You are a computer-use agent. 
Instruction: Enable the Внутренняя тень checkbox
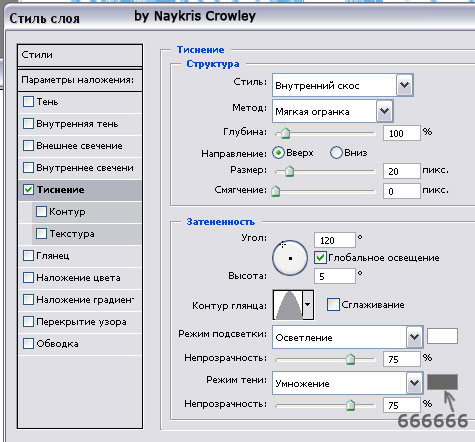(28, 123)
